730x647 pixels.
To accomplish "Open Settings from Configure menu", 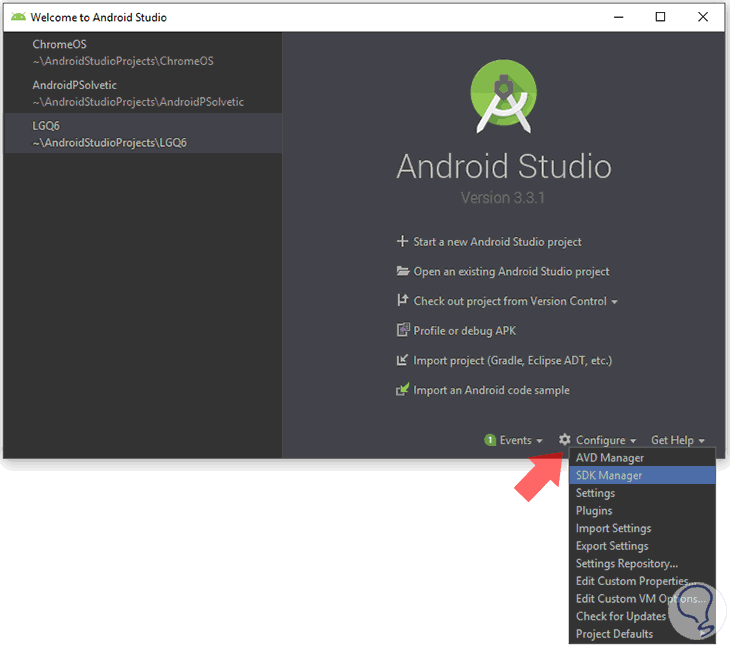I will click(x=642, y=493).
